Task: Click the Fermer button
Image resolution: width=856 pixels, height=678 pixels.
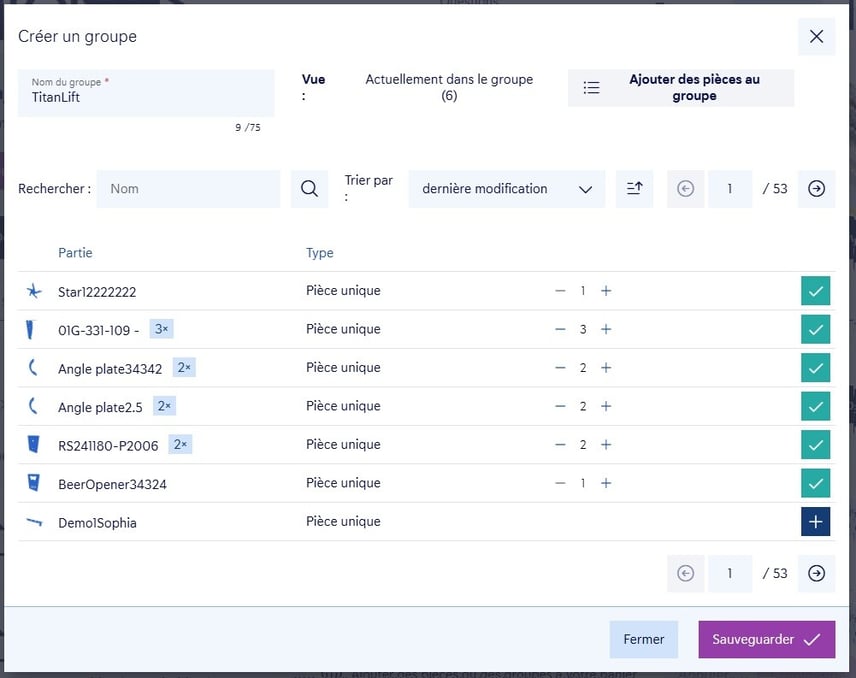Action: click(x=643, y=640)
